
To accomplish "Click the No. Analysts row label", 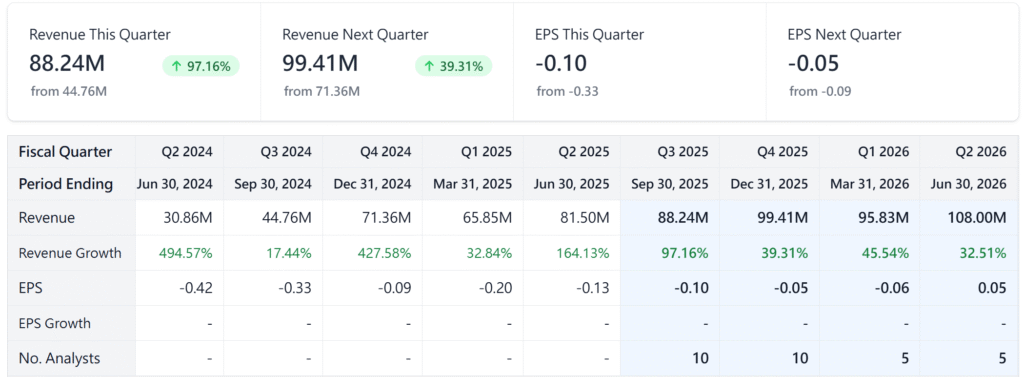I will coord(60,358).
